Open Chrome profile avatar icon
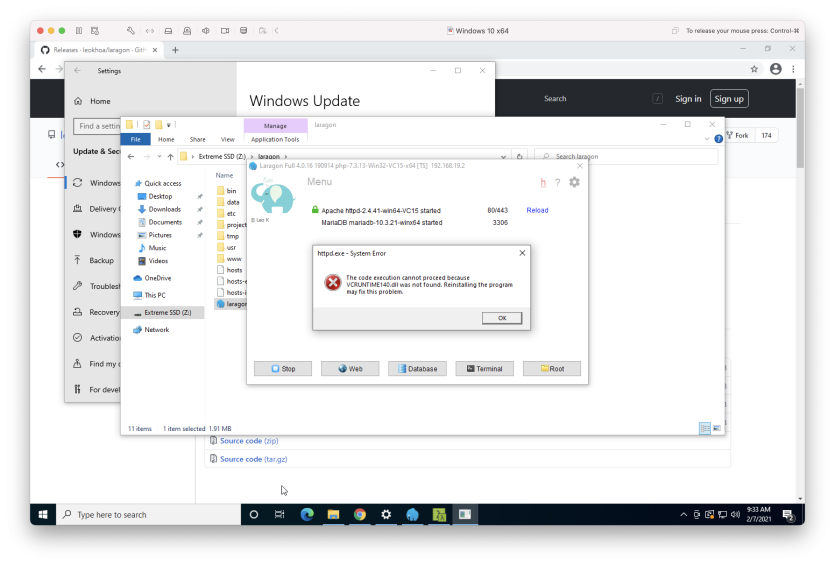This screenshot has width=835, height=565. click(x=776, y=69)
